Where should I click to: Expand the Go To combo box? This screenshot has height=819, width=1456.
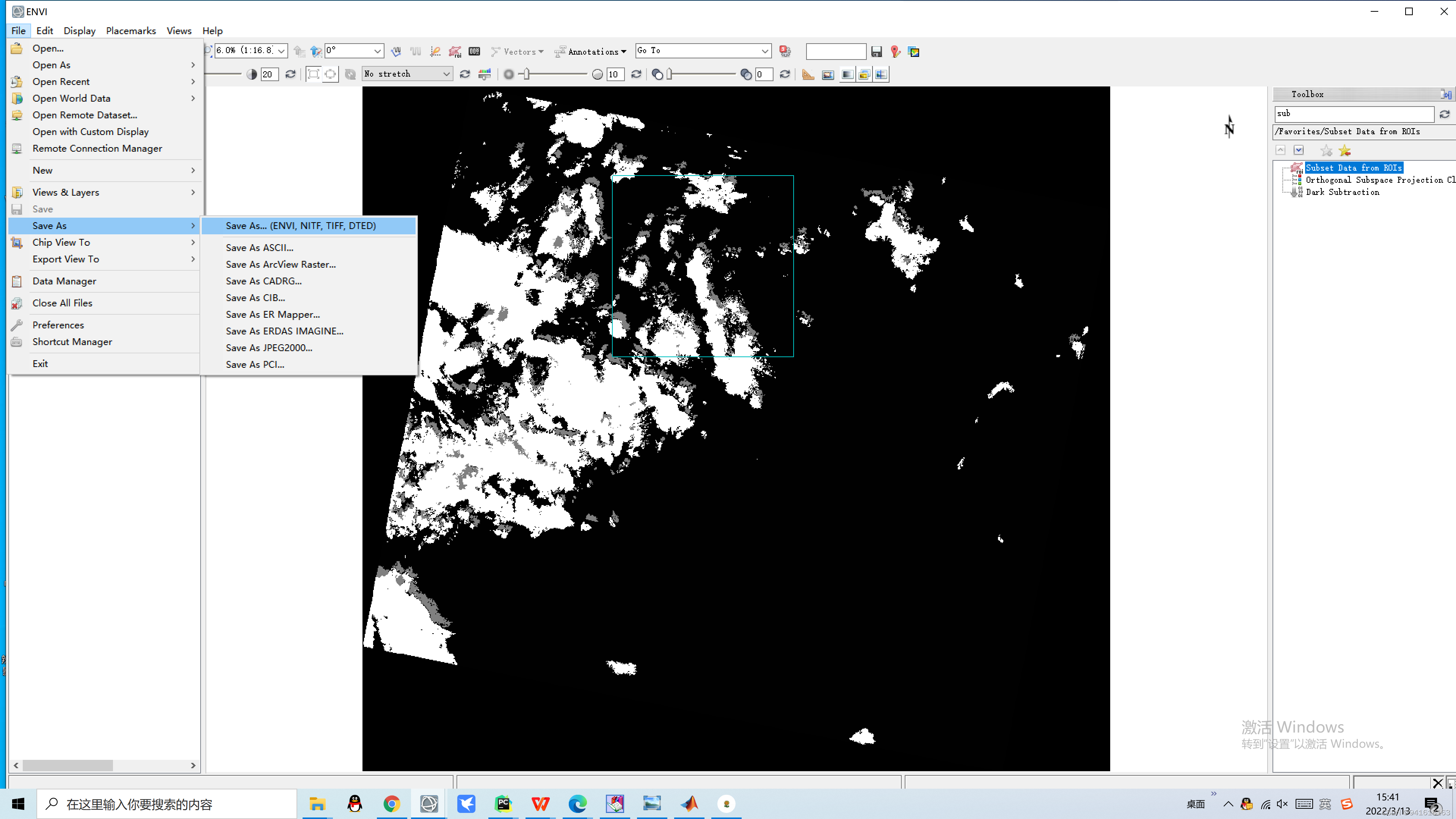[x=764, y=51]
